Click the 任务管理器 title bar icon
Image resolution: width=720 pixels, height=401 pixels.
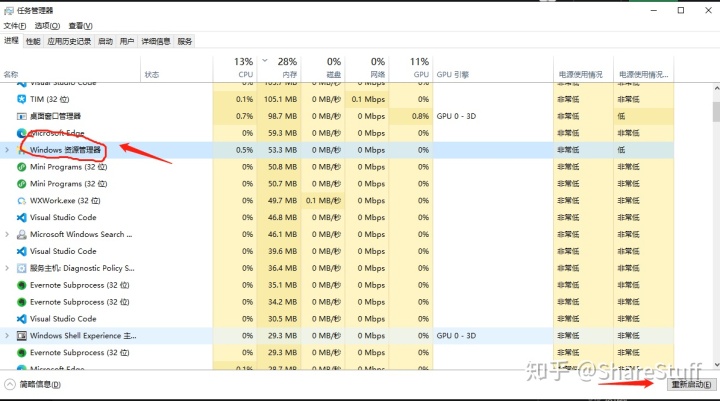click(x=9, y=11)
